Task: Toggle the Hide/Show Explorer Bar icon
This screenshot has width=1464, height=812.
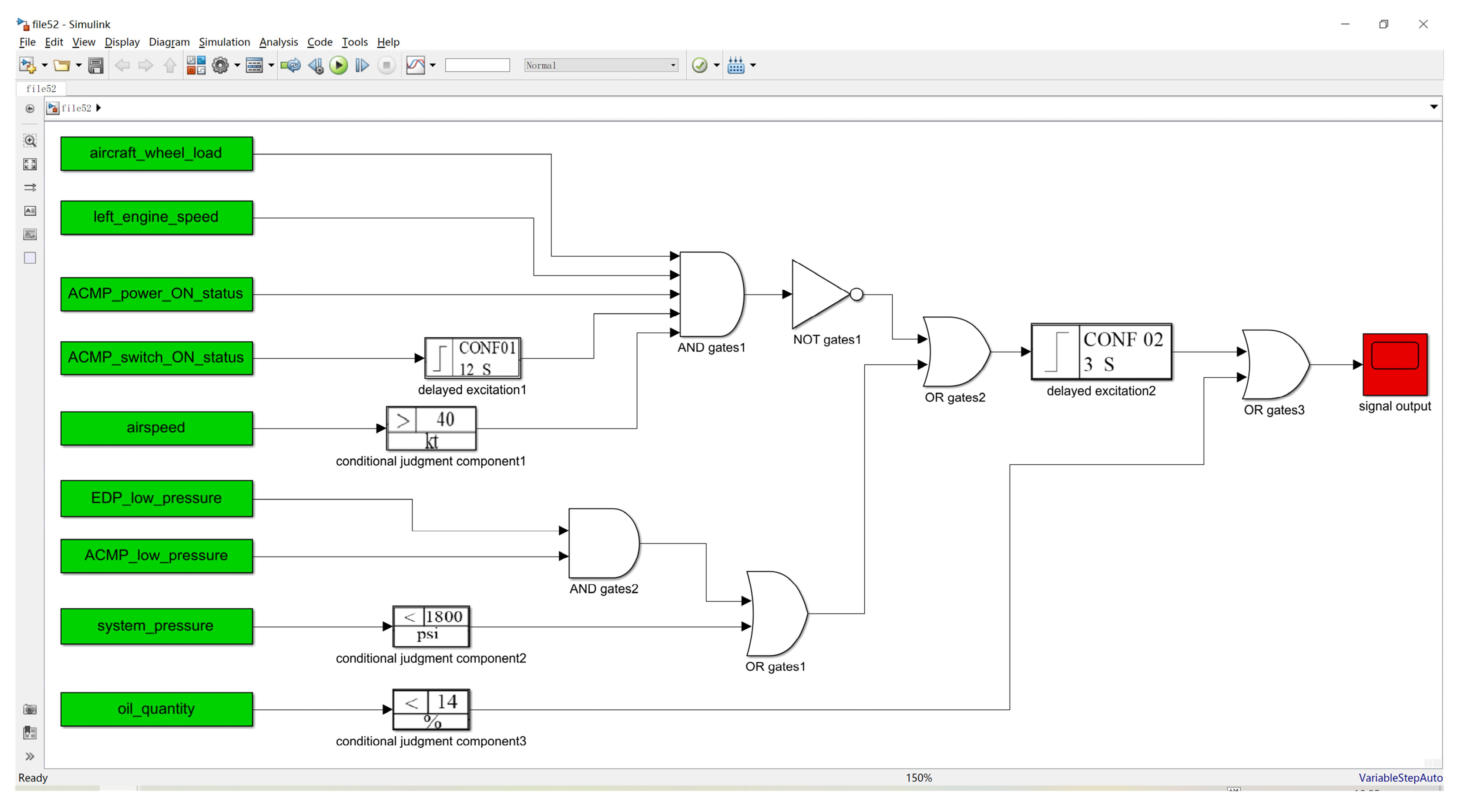Action: [x=30, y=108]
